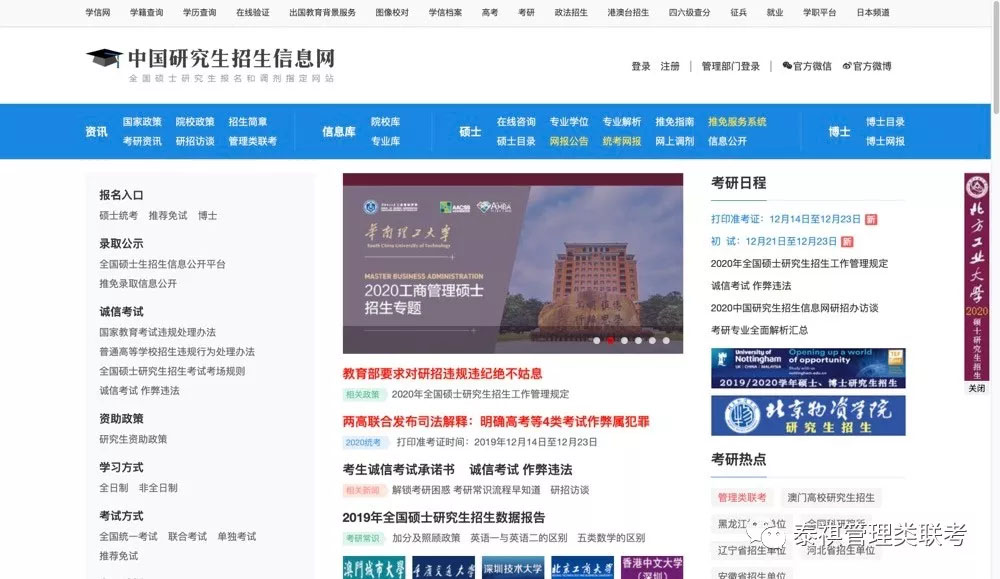Click the 重庆交通大学 logo thumbnail

pyautogui.click(x=443, y=568)
